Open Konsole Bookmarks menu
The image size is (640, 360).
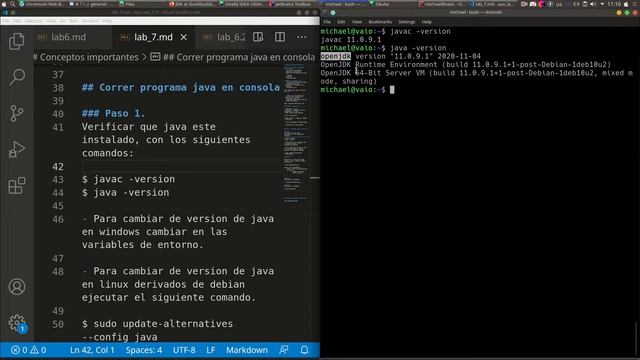tap(380, 22)
